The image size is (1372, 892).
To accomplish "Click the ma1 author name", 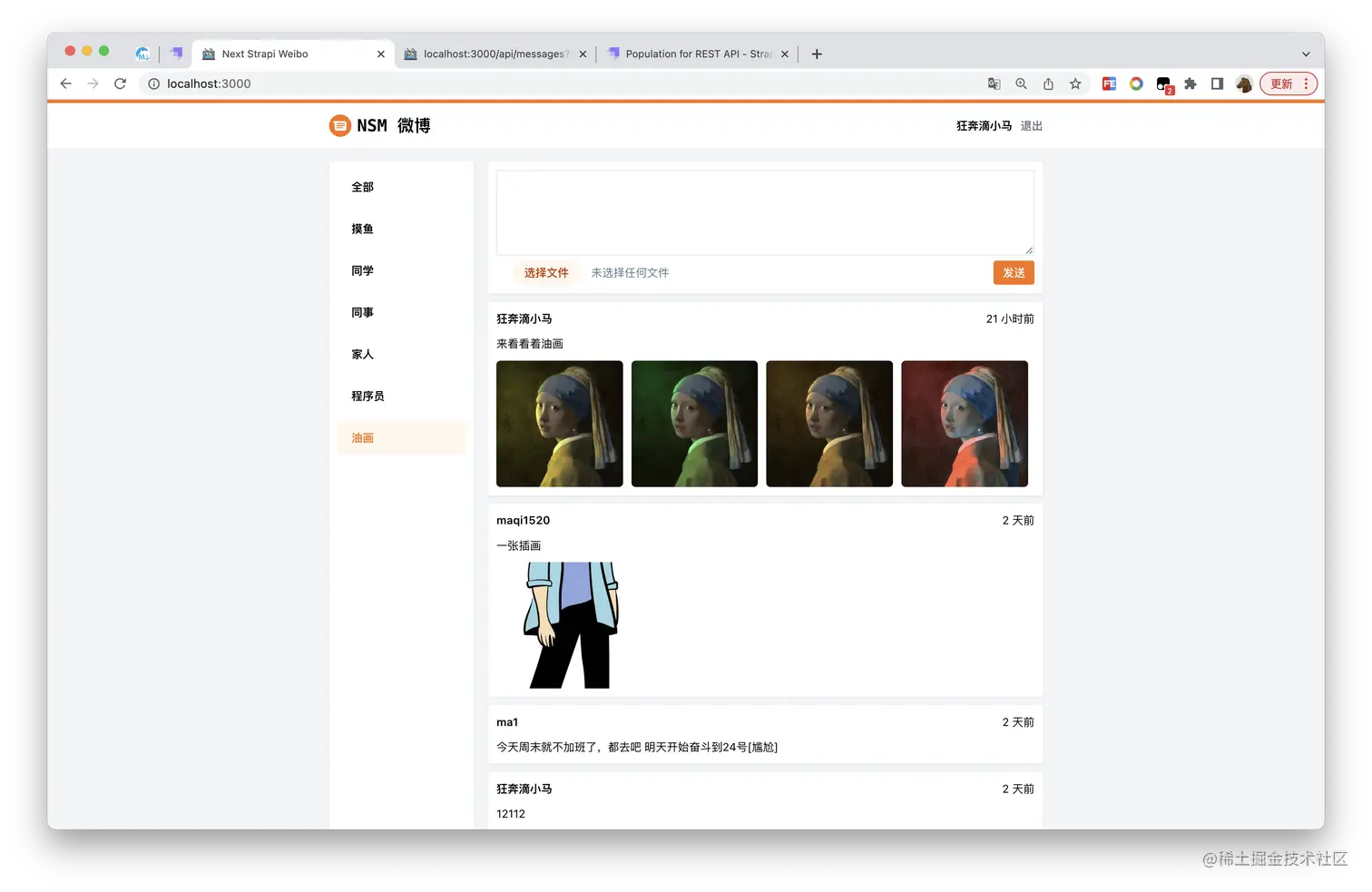I will (x=507, y=722).
